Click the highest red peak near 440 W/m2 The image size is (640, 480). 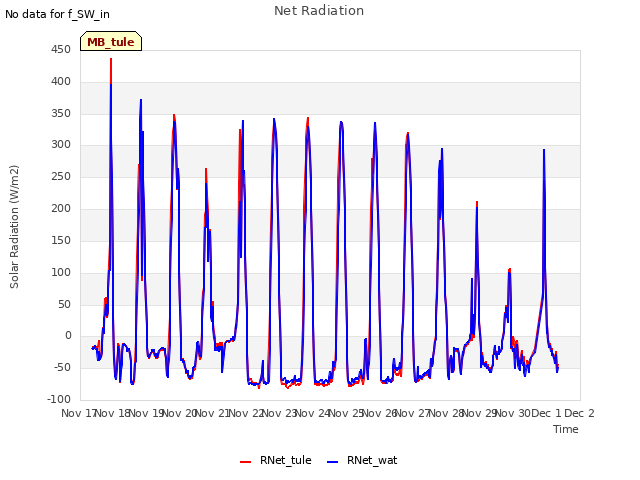(x=111, y=59)
